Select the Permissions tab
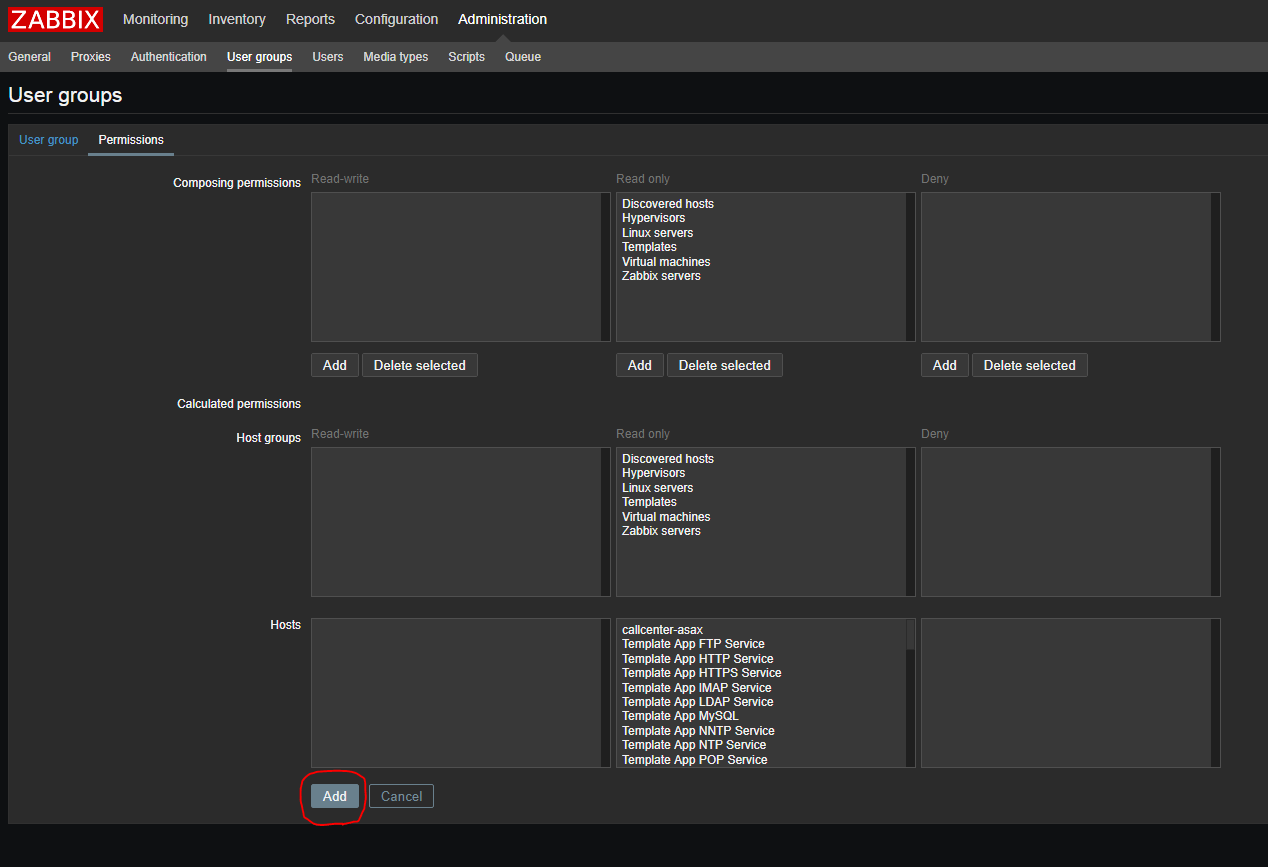 (131, 140)
